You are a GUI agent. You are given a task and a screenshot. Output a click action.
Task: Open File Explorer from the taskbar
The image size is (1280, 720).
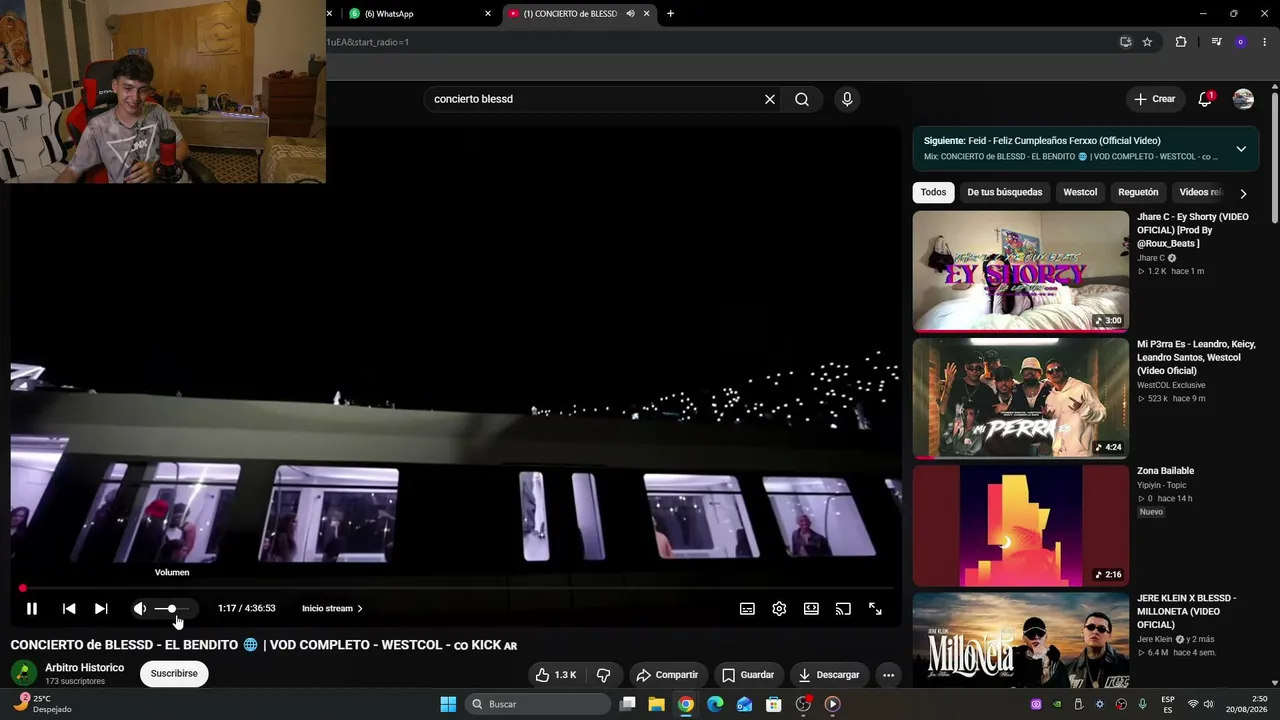[x=657, y=704]
